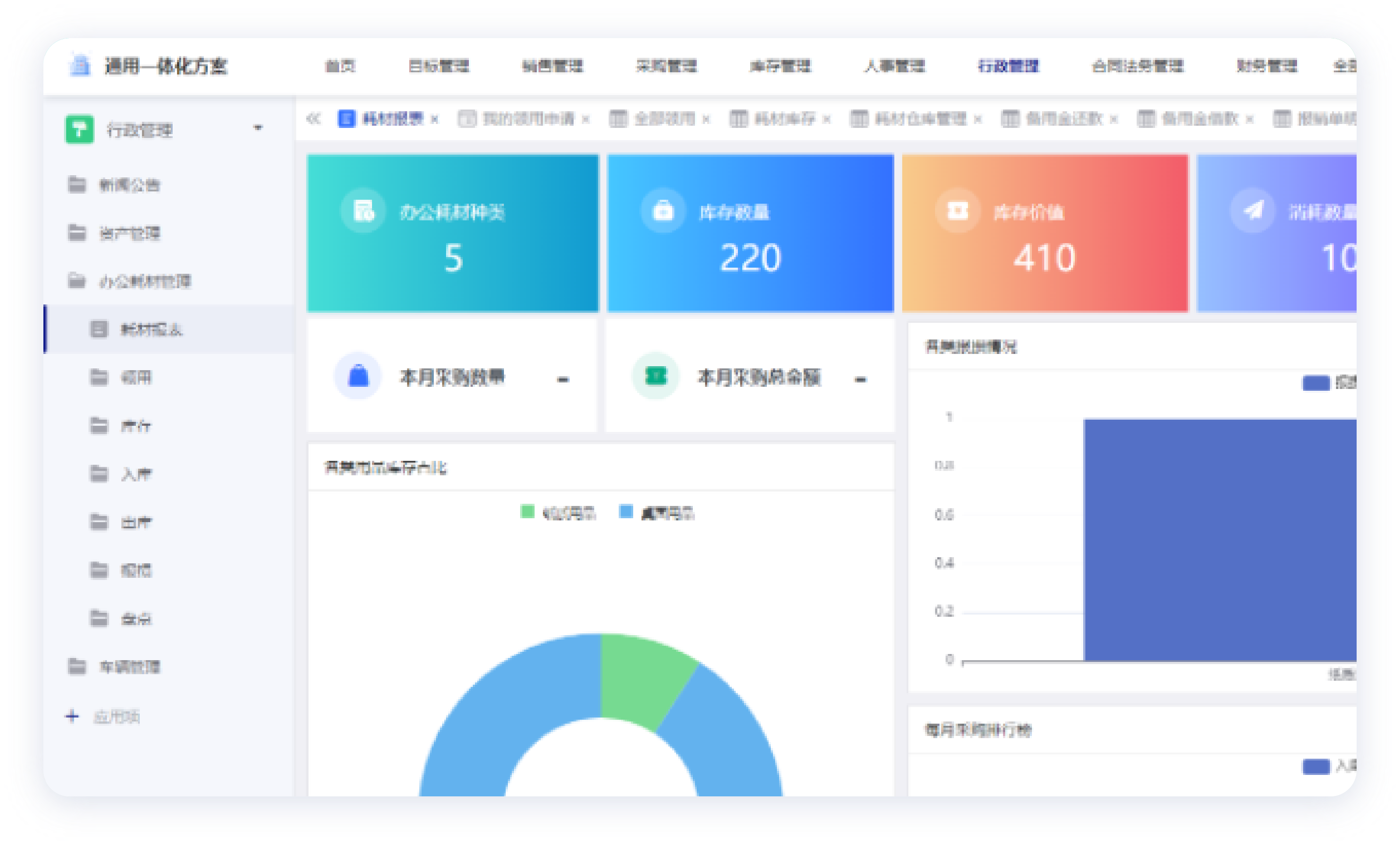1400x845 pixels.
Task: Toggle the blue legend entry in the donut chart
Action: [x=656, y=513]
